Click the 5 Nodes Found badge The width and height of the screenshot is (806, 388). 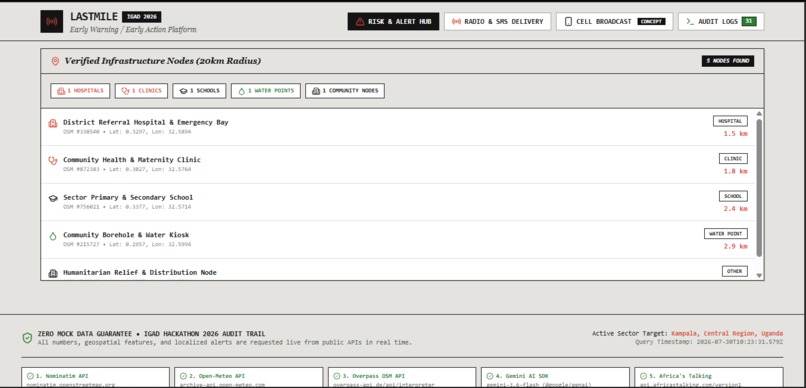[728, 61]
